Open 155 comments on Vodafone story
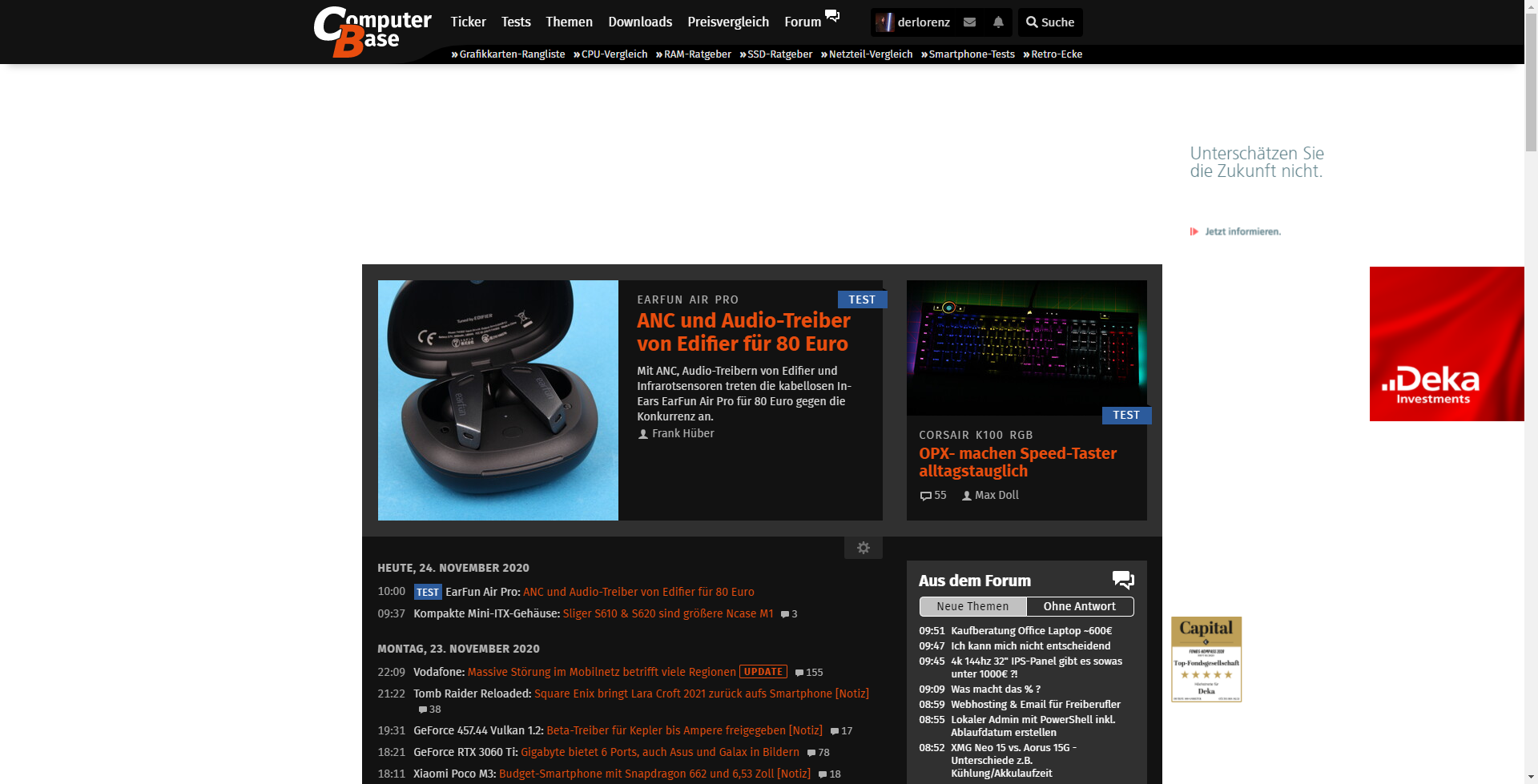This screenshot has height=784, width=1538. pyautogui.click(x=809, y=673)
